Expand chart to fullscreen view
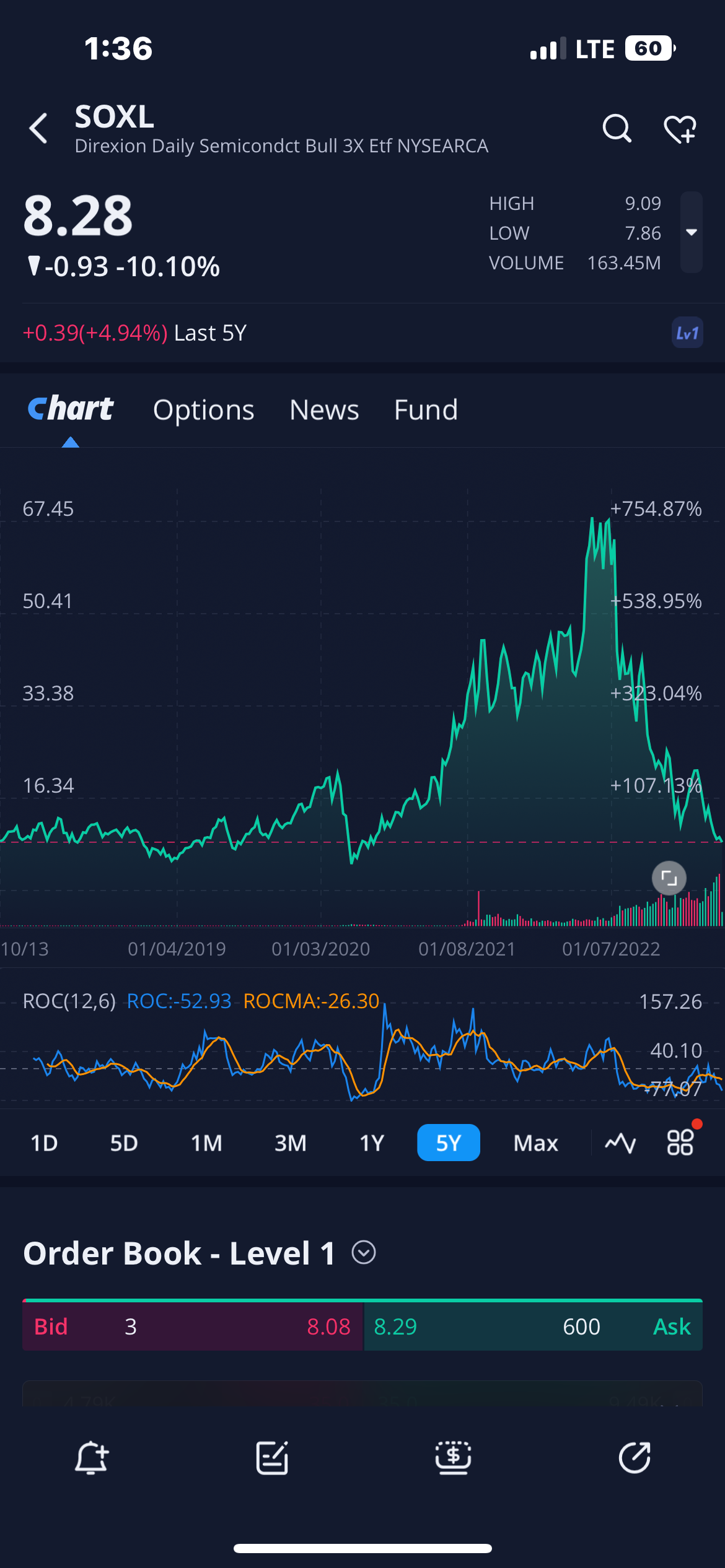 pos(669,878)
